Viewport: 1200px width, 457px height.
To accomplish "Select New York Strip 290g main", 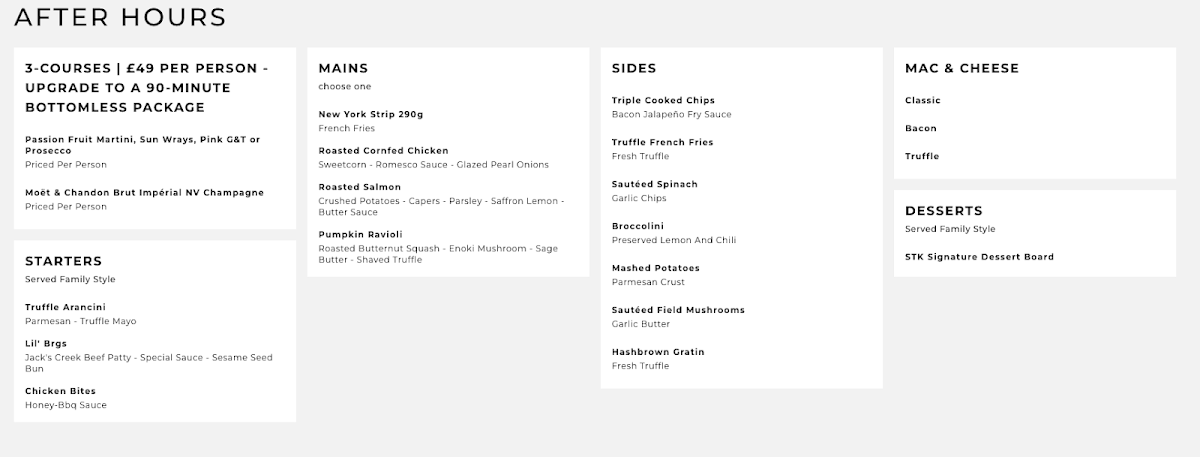I will 371,115.
